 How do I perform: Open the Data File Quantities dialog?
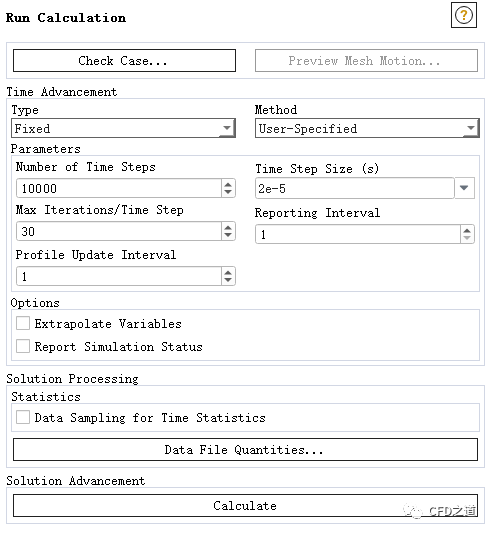[x=245, y=450]
